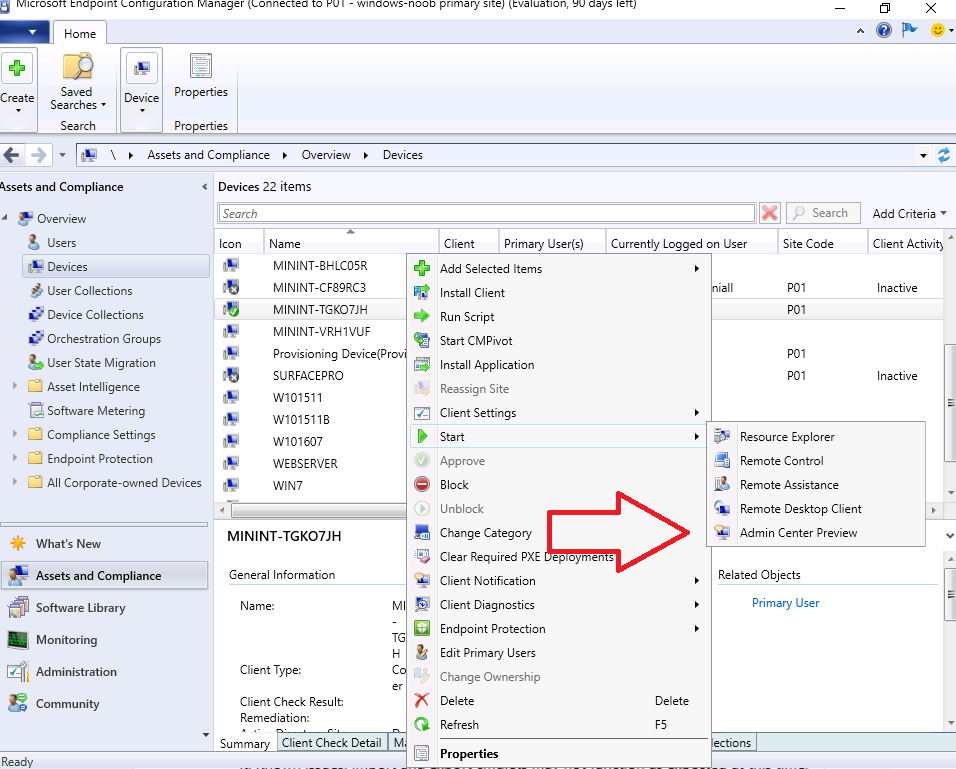Collapse the Overview tree node
This screenshot has width=956, height=769.
pyautogui.click(x=5, y=217)
